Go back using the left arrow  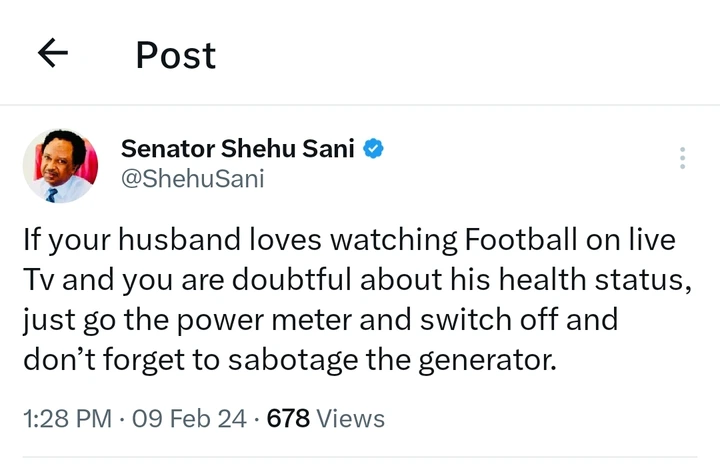click(53, 53)
